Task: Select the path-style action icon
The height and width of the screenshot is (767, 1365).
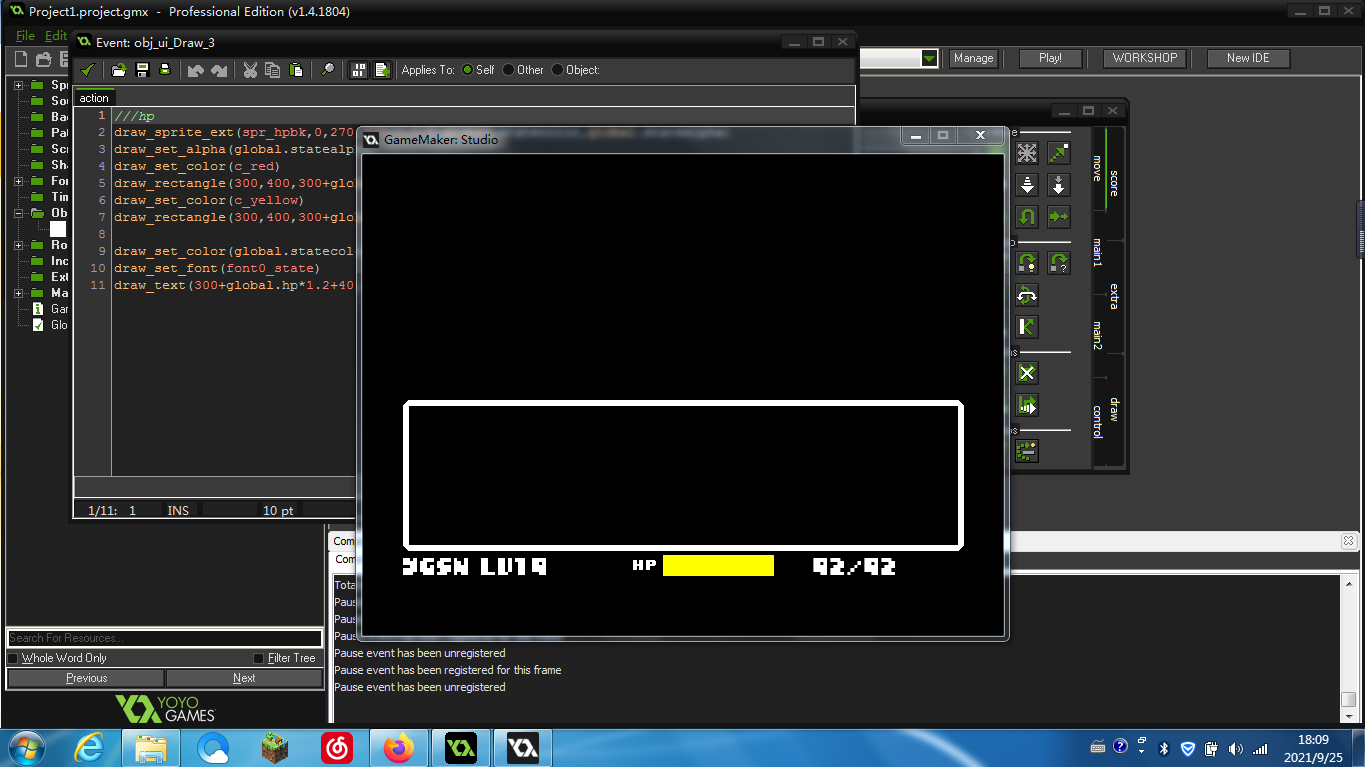Action: click(1027, 405)
